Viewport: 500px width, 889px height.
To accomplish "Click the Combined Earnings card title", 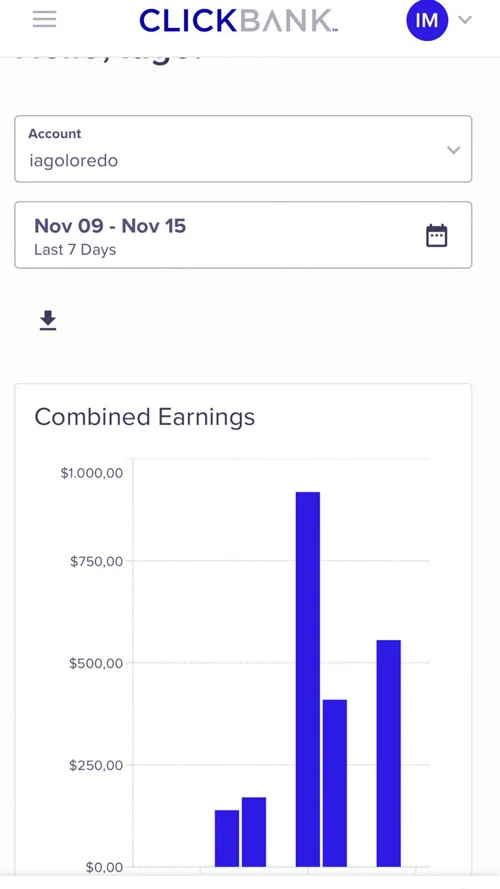I will pyautogui.click(x=145, y=417).
